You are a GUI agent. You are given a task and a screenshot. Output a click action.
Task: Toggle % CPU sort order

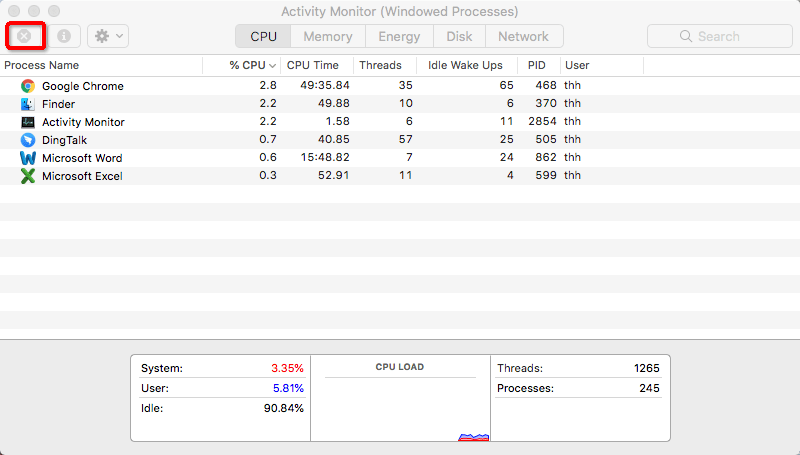pos(242,65)
